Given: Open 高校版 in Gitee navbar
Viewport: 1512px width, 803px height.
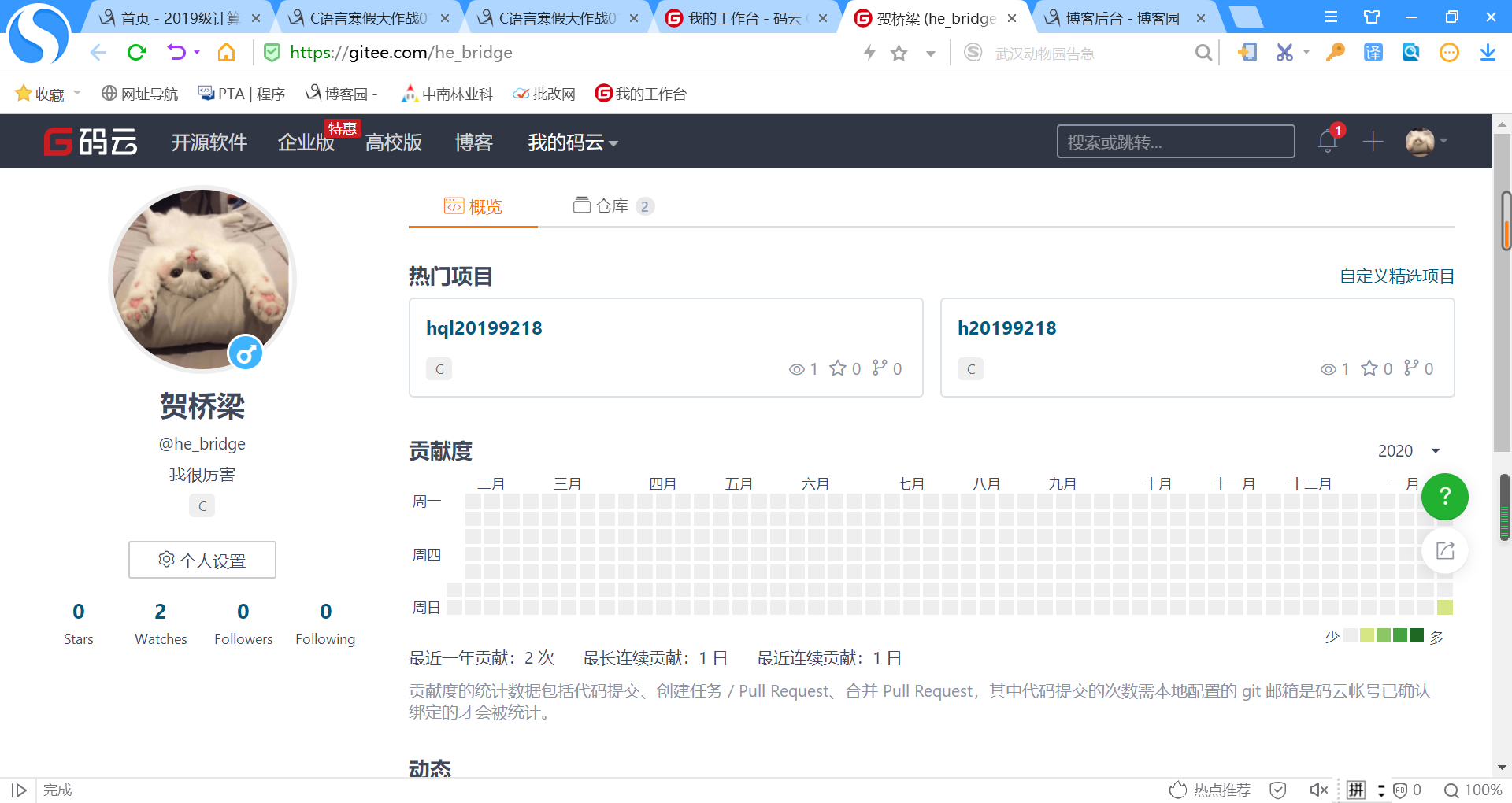Looking at the screenshot, I should [393, 142].
